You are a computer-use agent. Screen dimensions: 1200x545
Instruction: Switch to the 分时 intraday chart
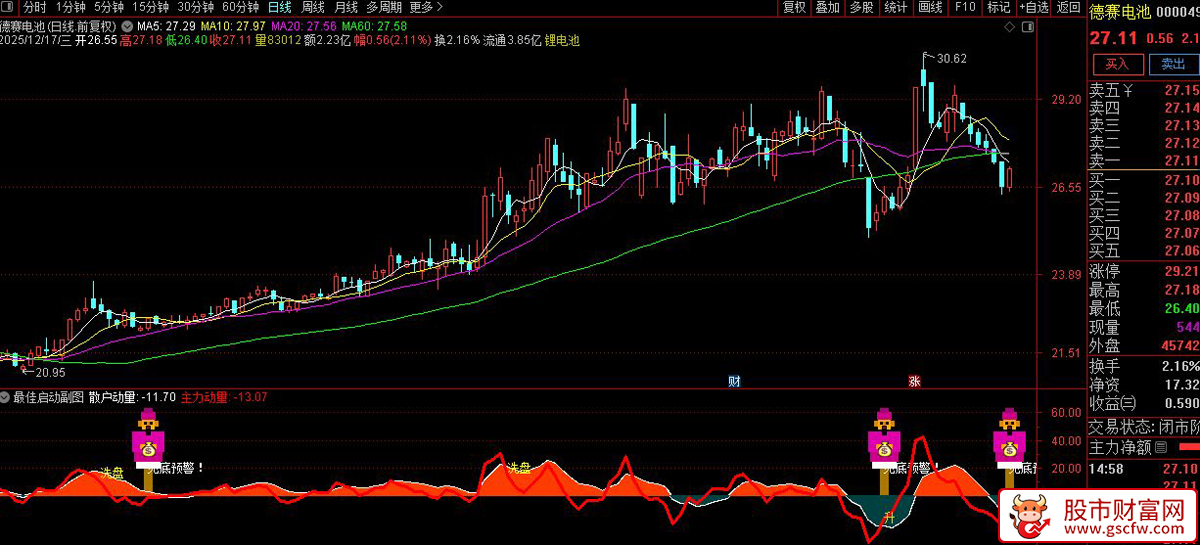pyautogui.click(x=34, y=7)
